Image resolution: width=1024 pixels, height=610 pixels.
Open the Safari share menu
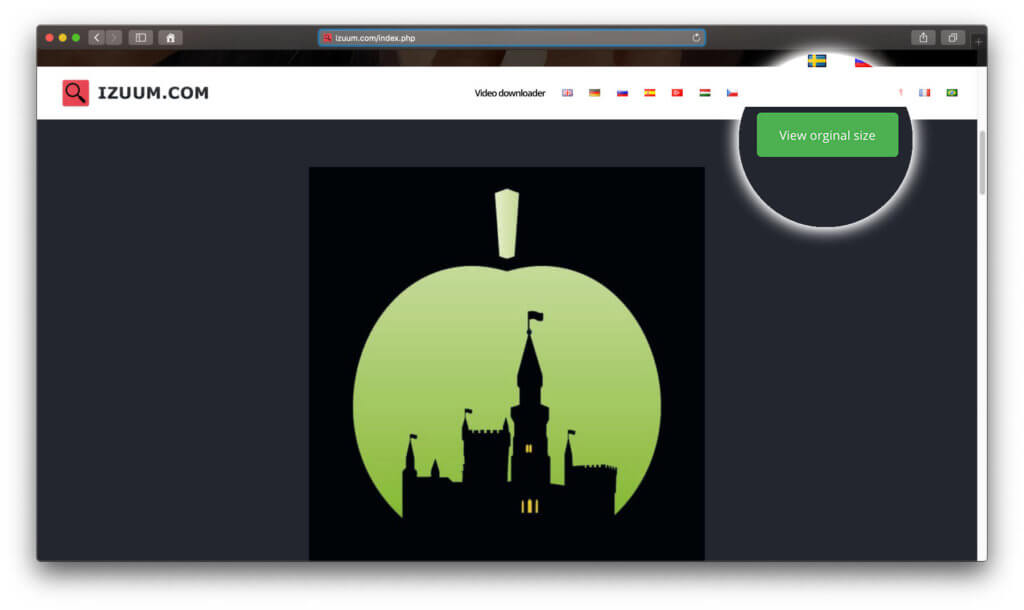click(923, 38)
